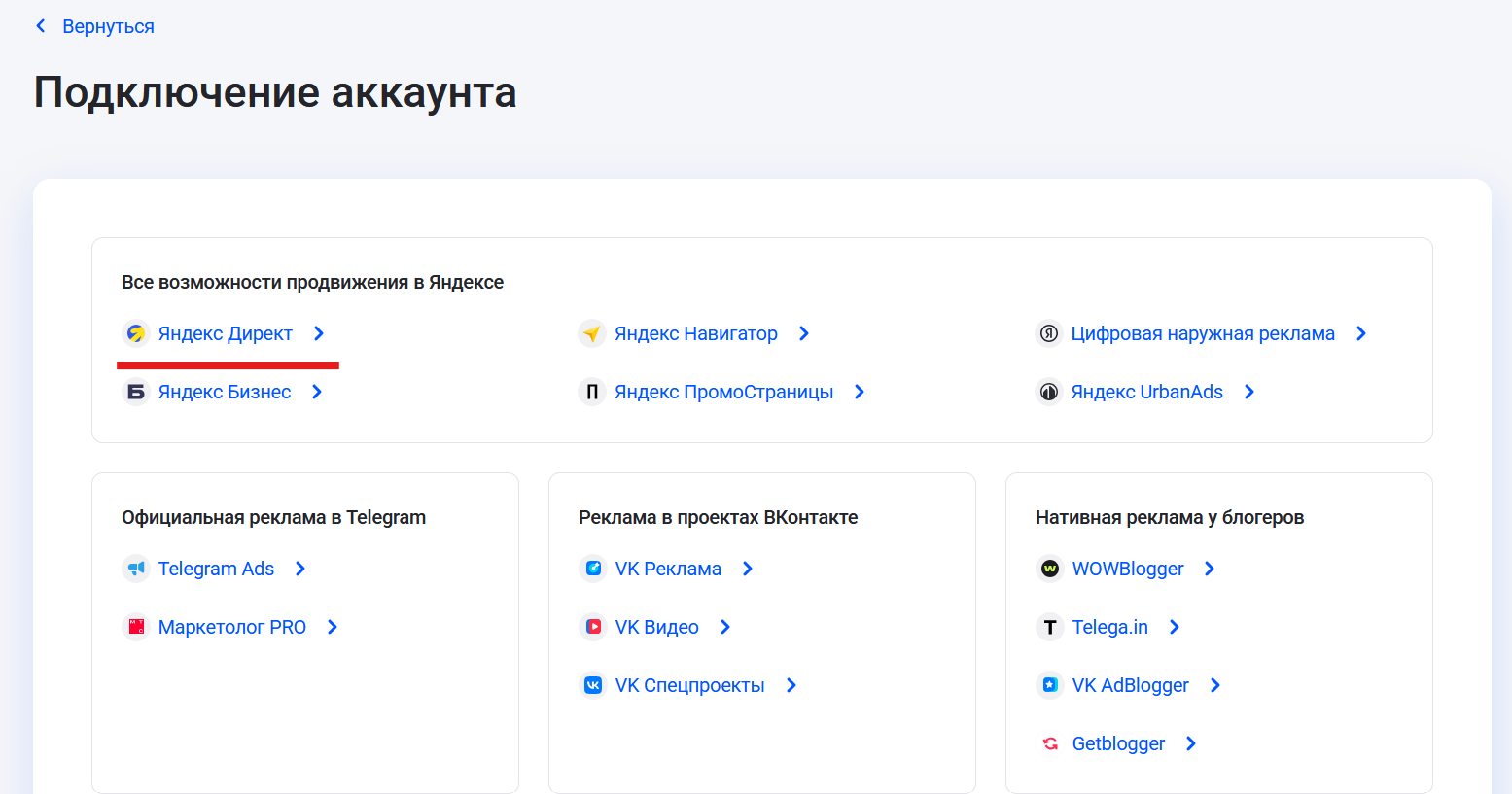
Task: Click the Цифровая наружная реклама logo icon
Action: pyautogui.click(x=1049, y=333)
